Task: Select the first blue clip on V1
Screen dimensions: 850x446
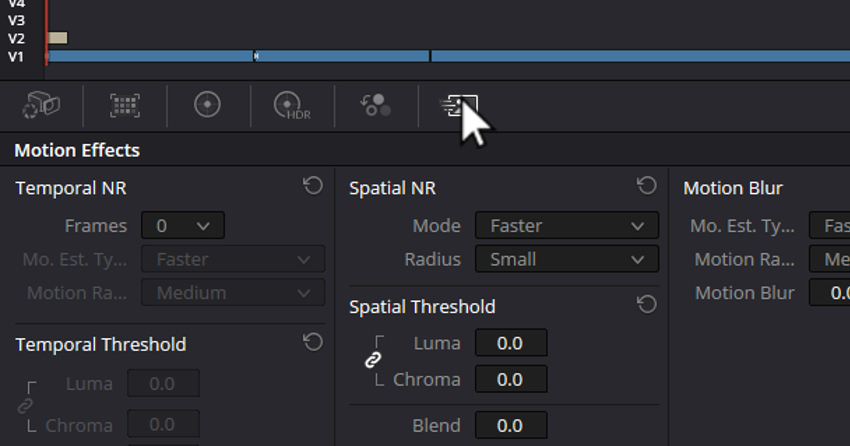Action: (x=151, y=56)
